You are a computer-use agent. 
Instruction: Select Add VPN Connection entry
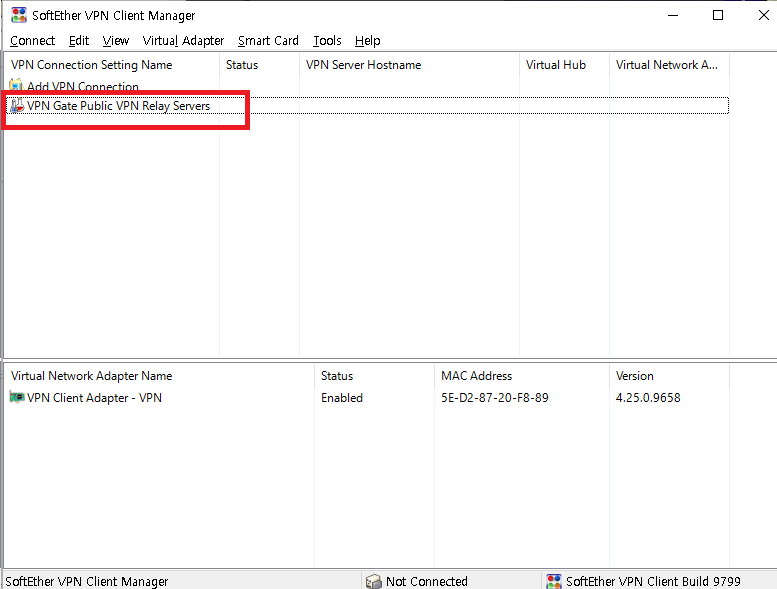[83, 86]
